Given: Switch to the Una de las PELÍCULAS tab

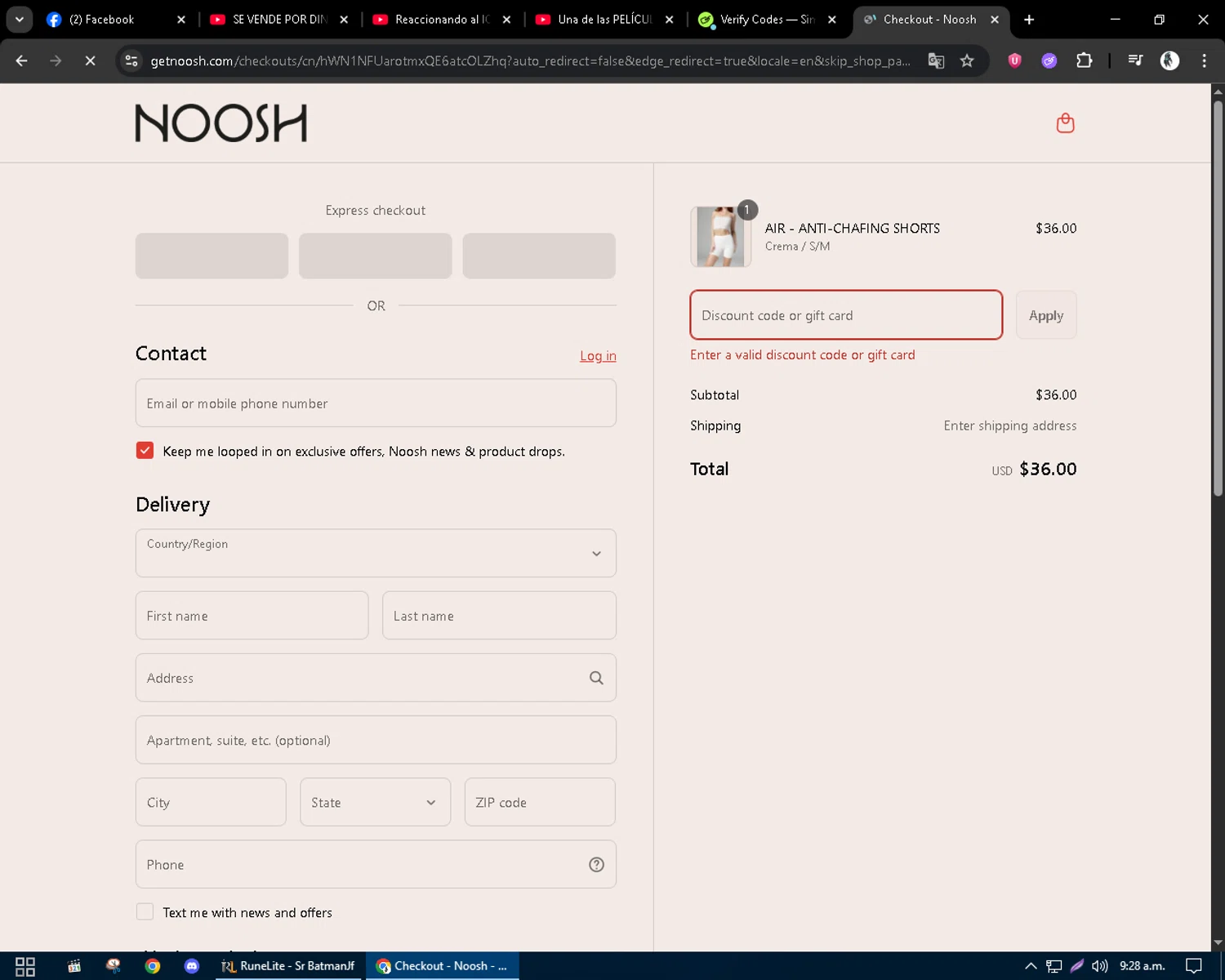Looking at the screenshot, I should [604, 20].
